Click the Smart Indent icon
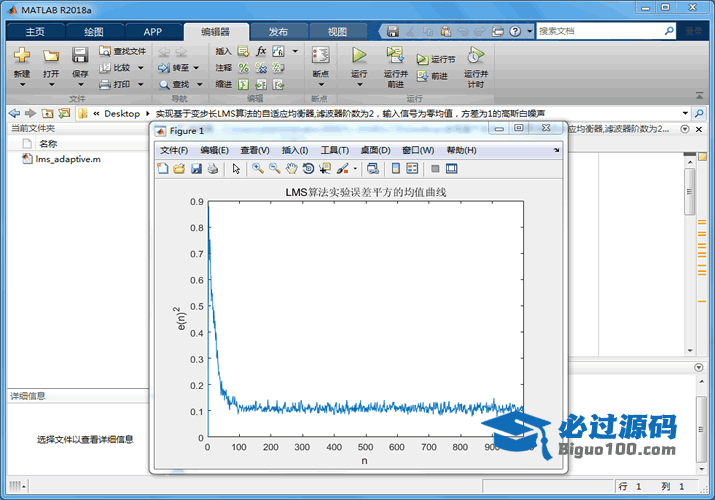This screenshot has width=715, height=500. click(244, 84)
